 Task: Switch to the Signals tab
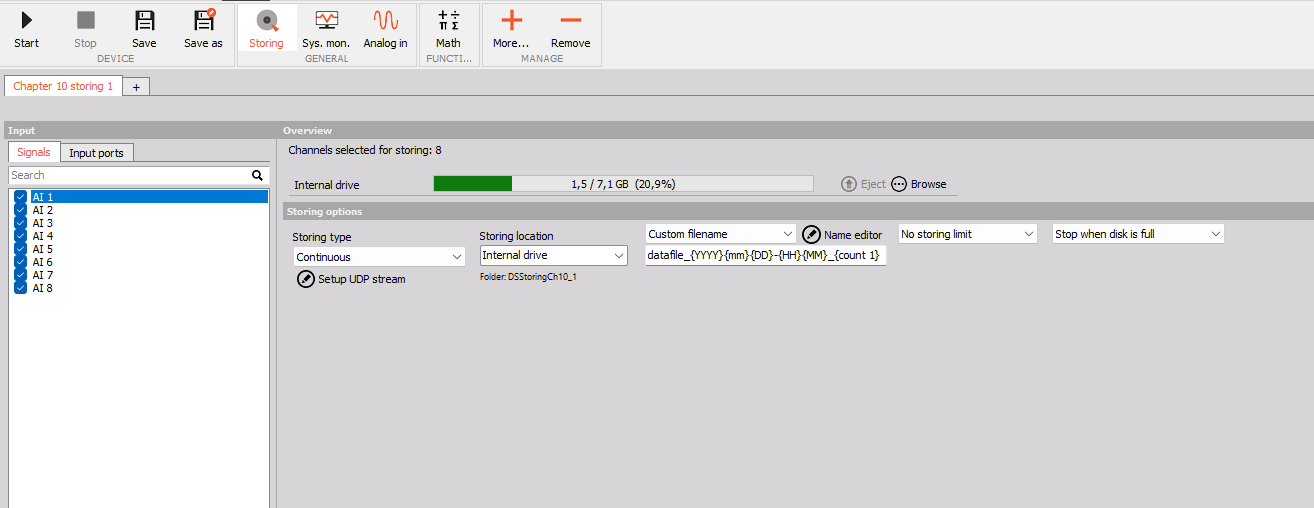click(34, 152)
